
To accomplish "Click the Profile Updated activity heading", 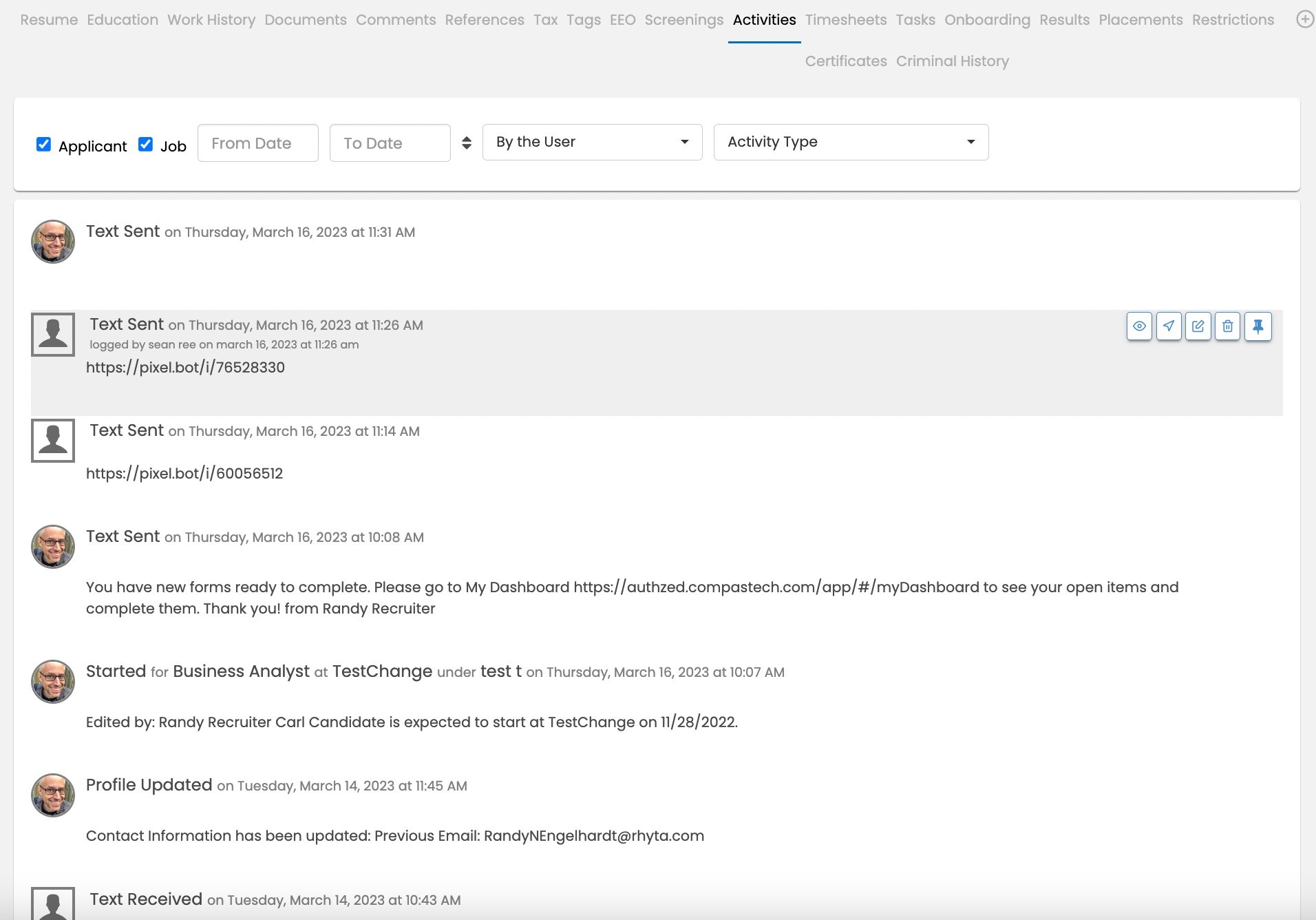I will 149,785.
